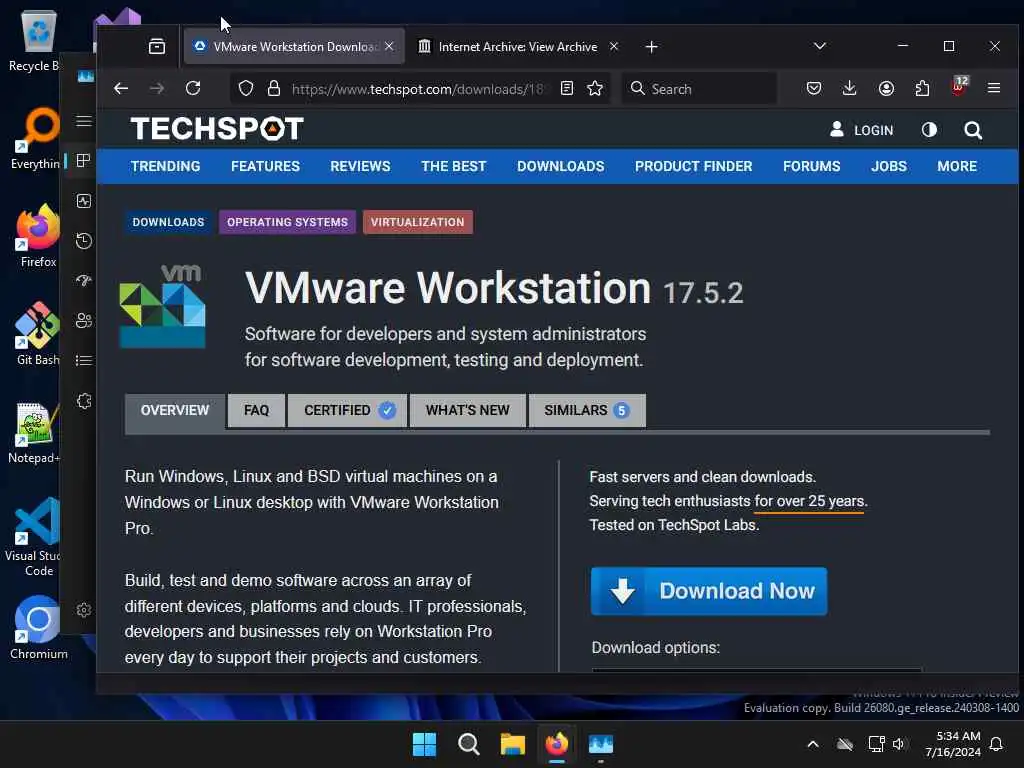Open JOBS in the nav bar
This screenshot has height=768, width=1024.
889,167
